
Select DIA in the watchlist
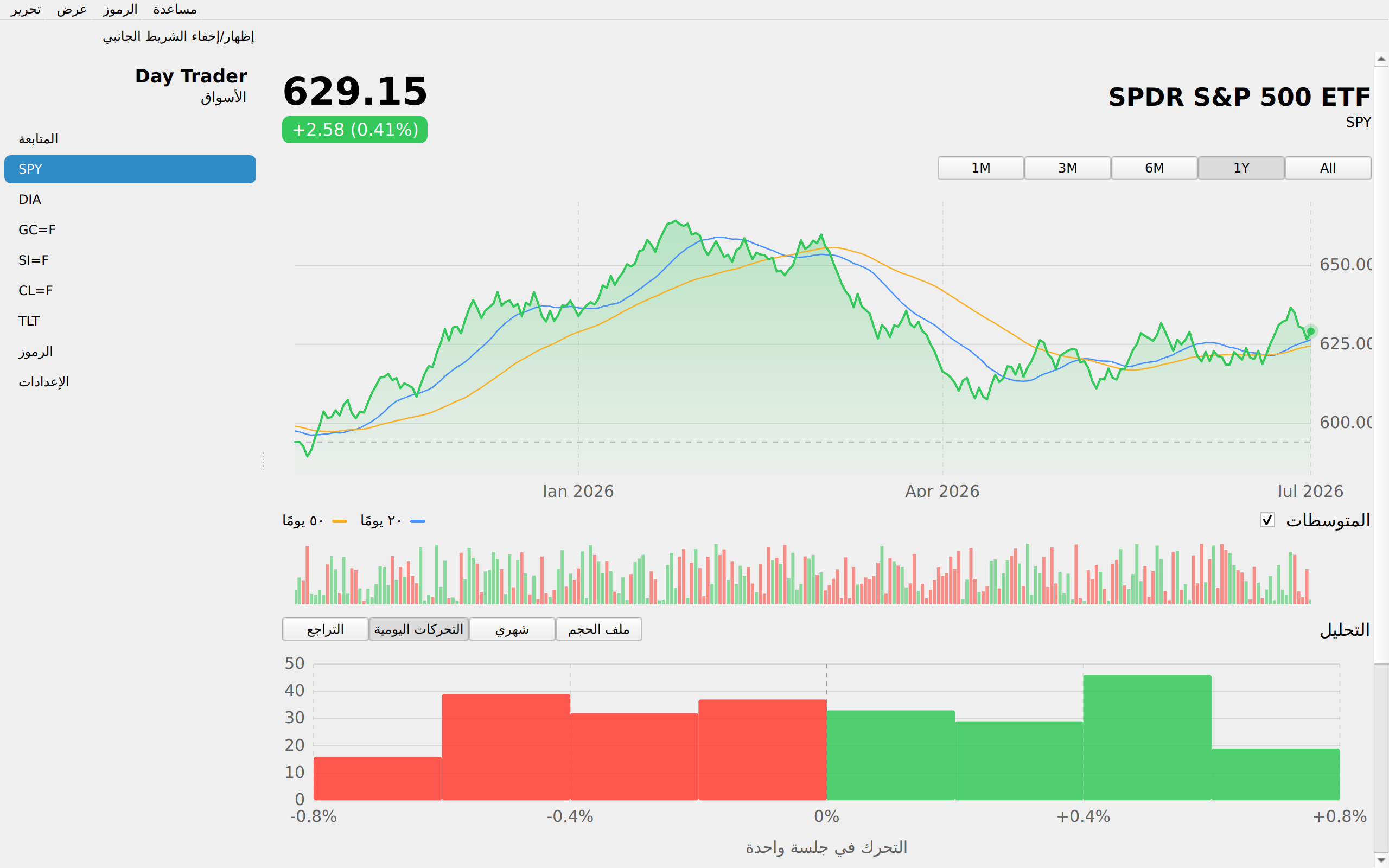click(130, 200)
